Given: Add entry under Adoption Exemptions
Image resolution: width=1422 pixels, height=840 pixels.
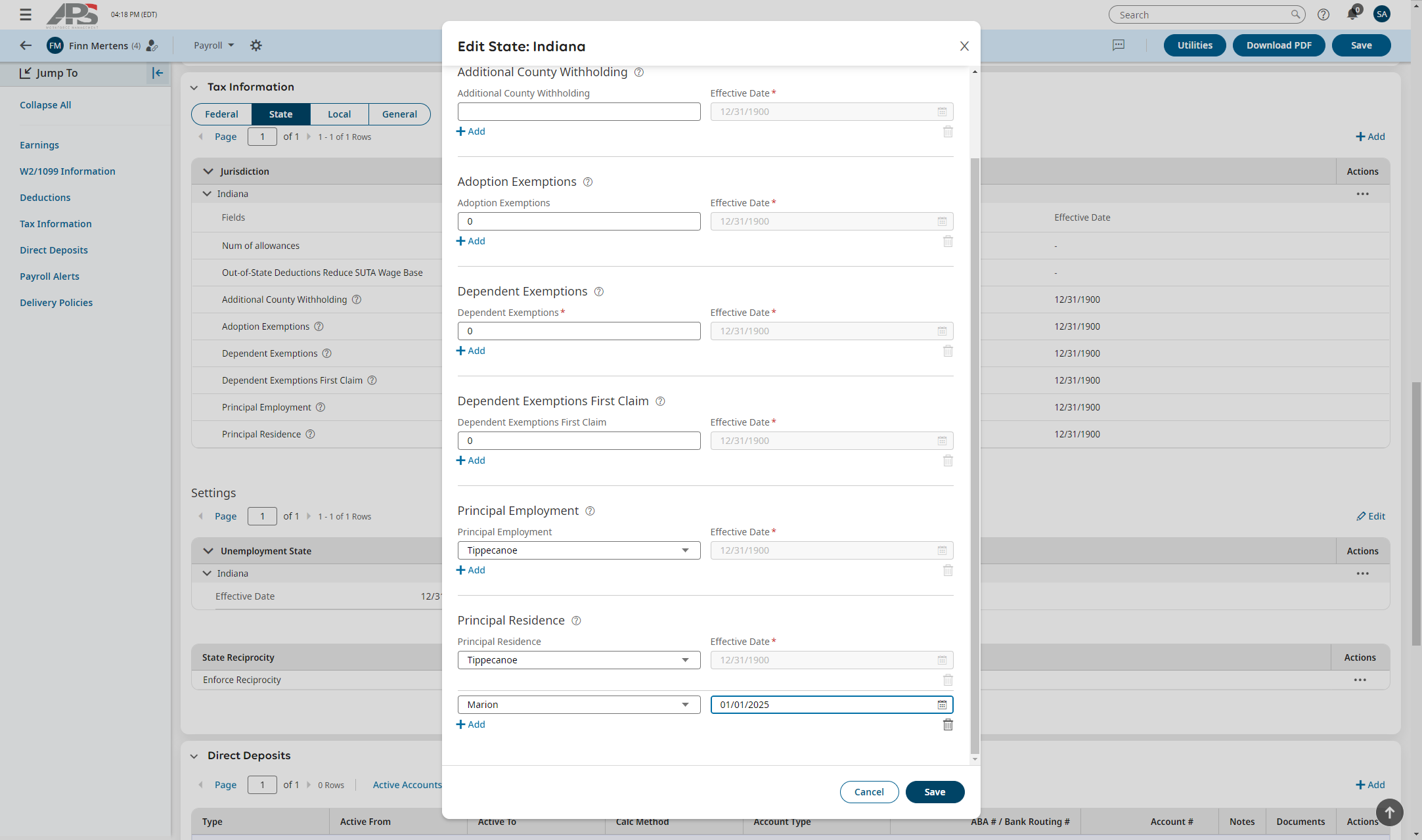Looking at the screenshot, I should pyautogui.click(x=470, y=241).
